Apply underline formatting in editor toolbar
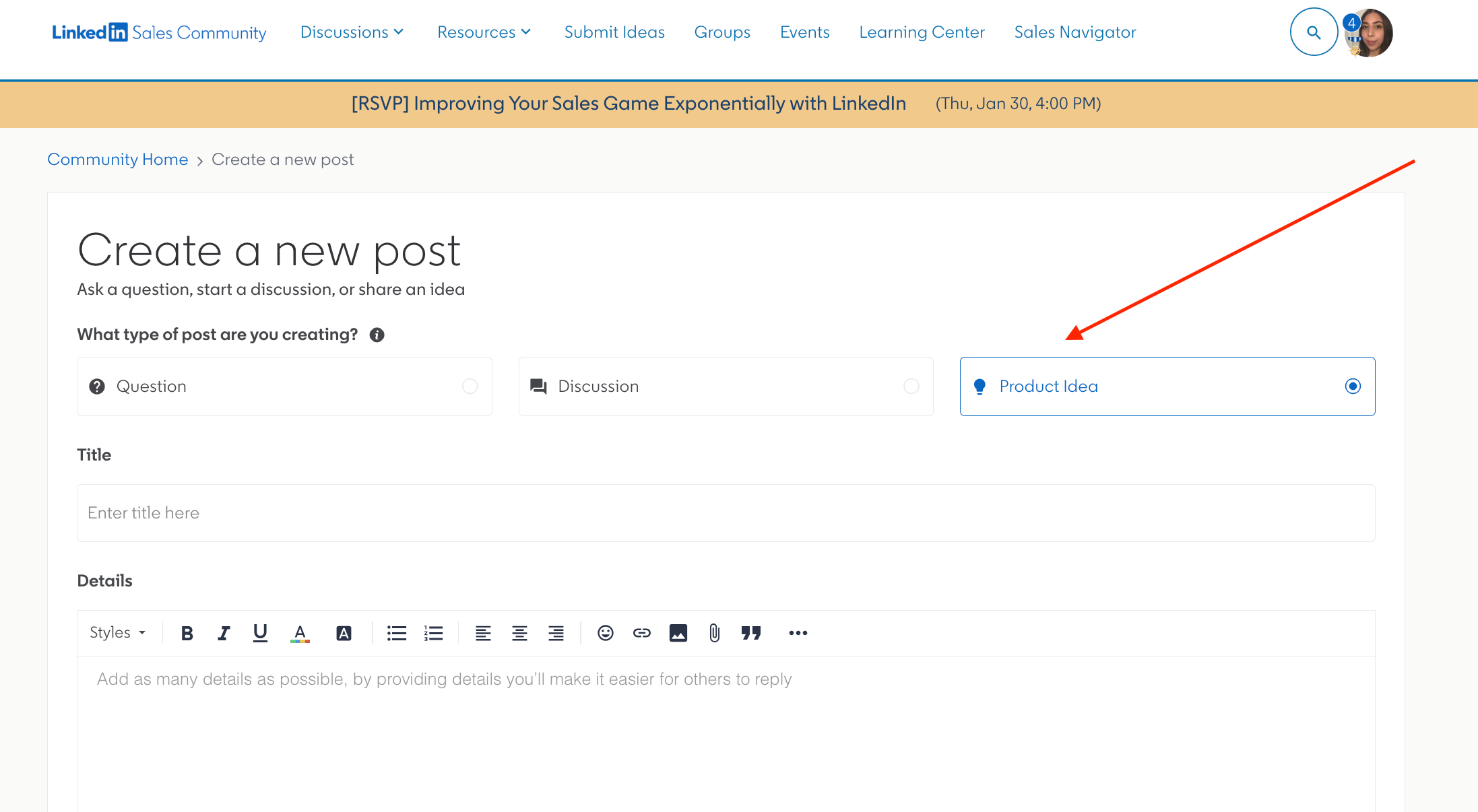This screenshot has height=812, width=1478. point(260,633)
